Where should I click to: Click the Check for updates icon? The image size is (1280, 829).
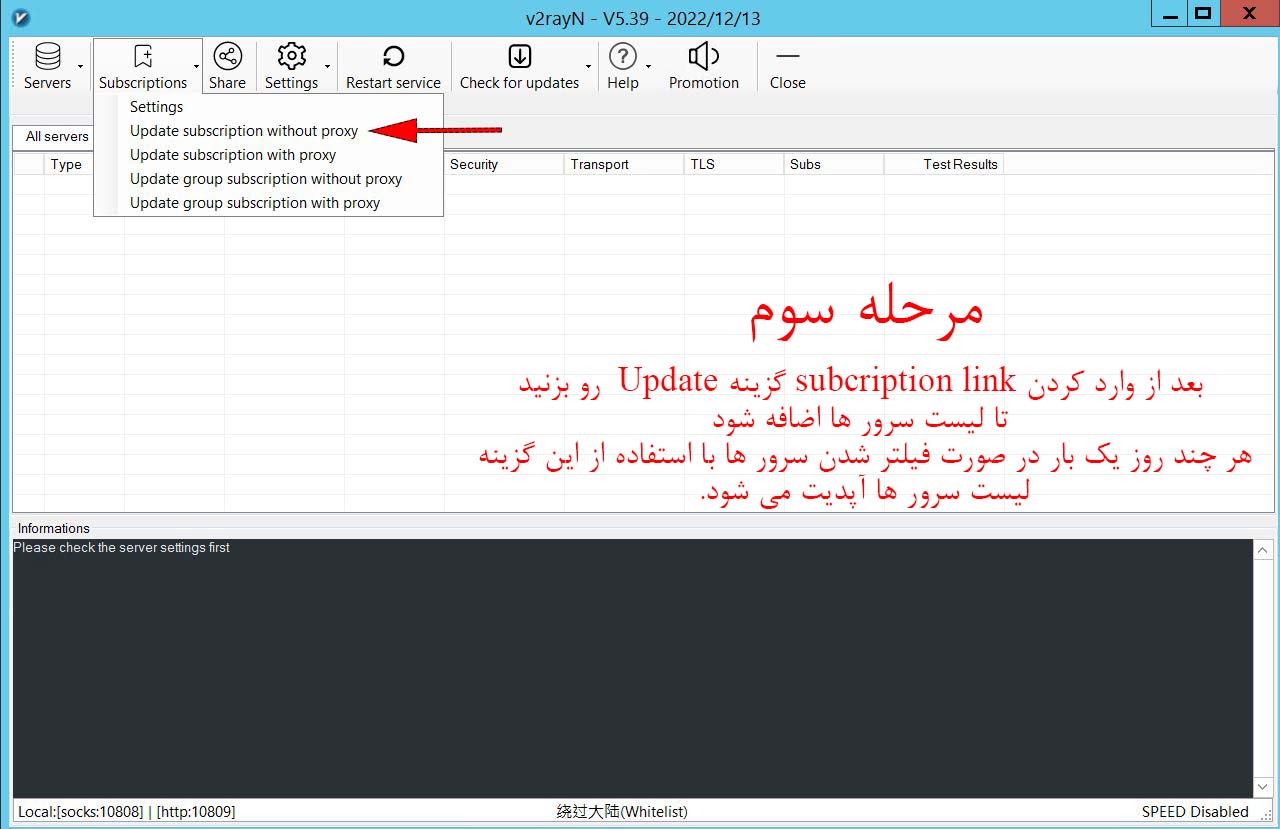(519, 56)
